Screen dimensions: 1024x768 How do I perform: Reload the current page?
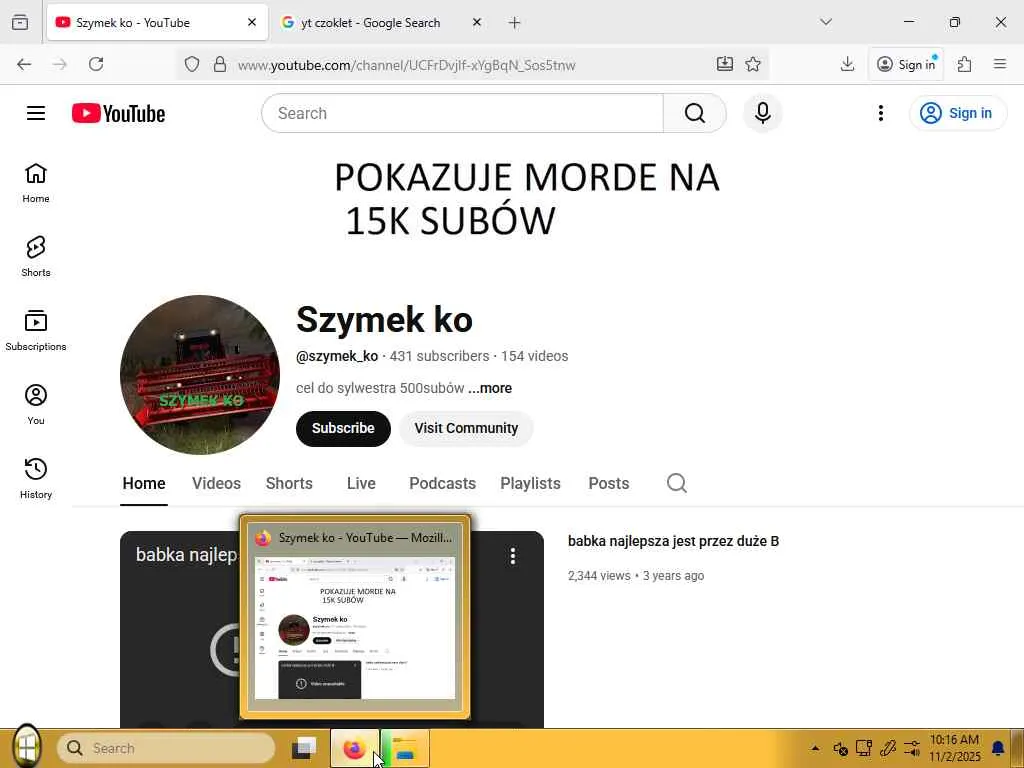click(96, 64)
